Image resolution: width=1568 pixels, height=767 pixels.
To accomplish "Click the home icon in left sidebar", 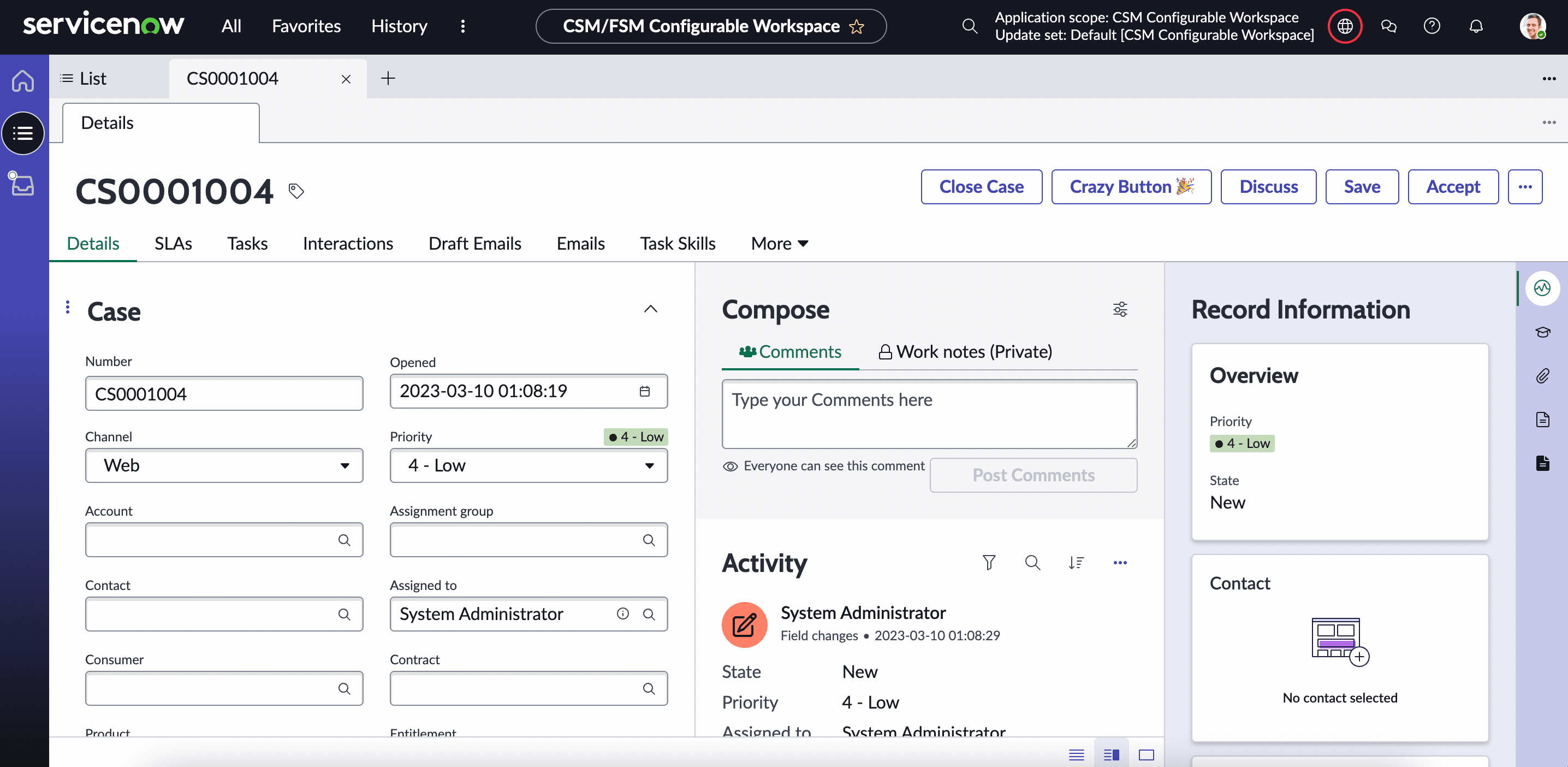I will coord(23,80).
